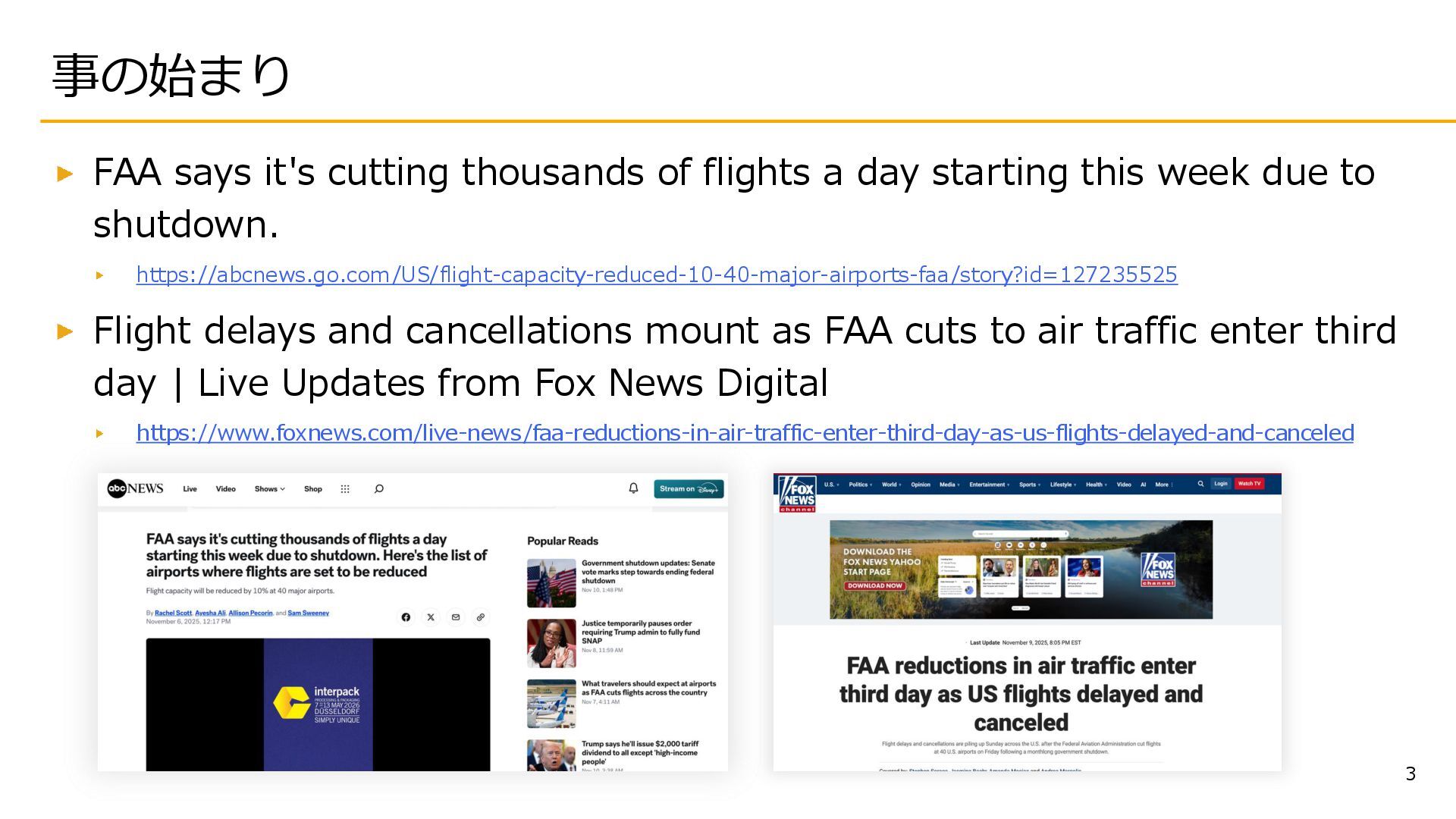
Task: Open the ABC News Live menu item
Action: (x=190, y=489)
